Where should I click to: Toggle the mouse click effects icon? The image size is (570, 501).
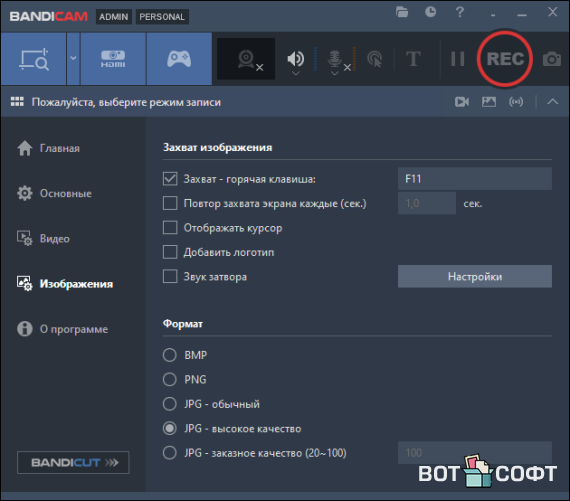375,59
